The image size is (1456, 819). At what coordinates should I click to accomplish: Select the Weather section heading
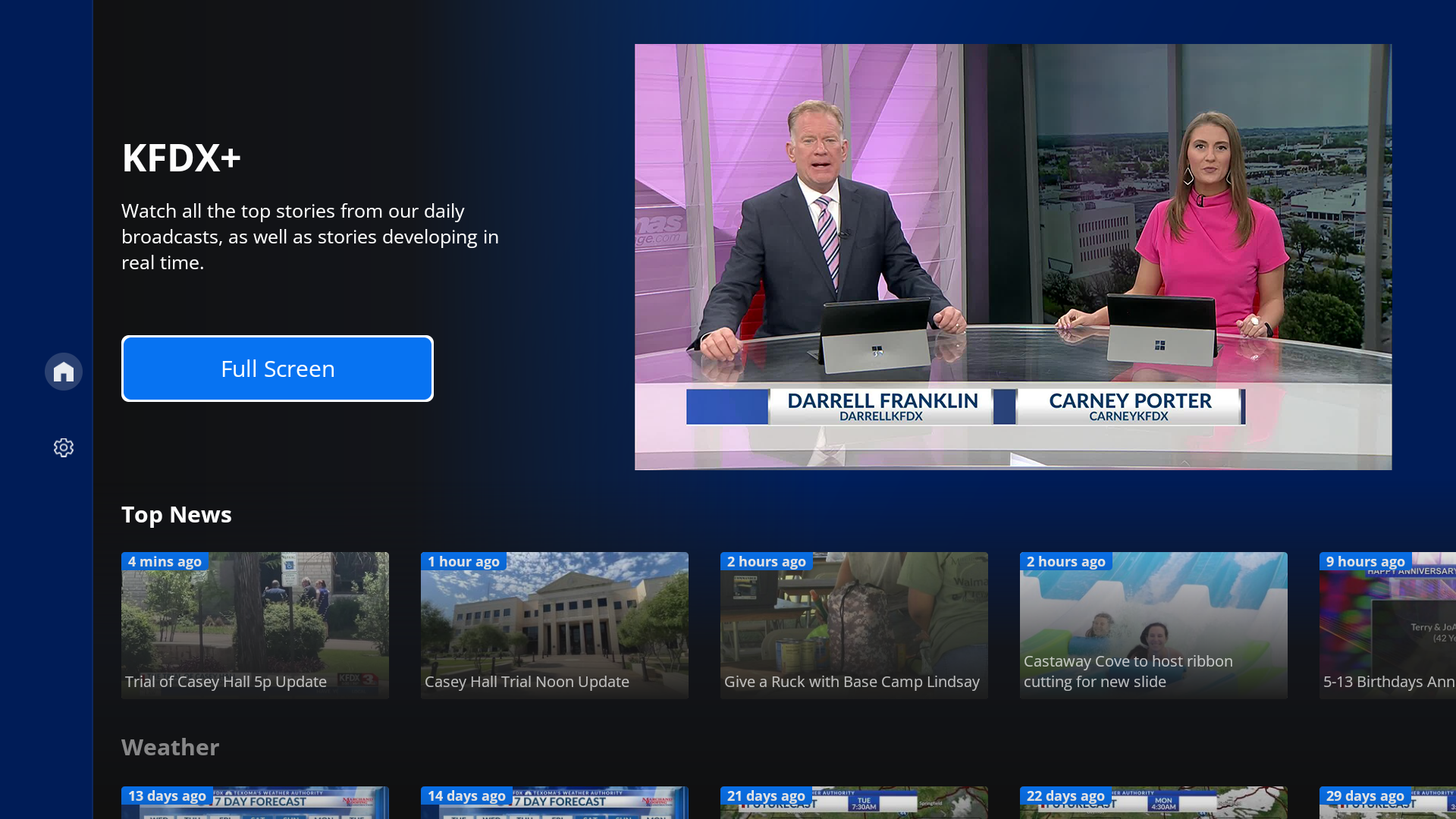coord(170,748)
